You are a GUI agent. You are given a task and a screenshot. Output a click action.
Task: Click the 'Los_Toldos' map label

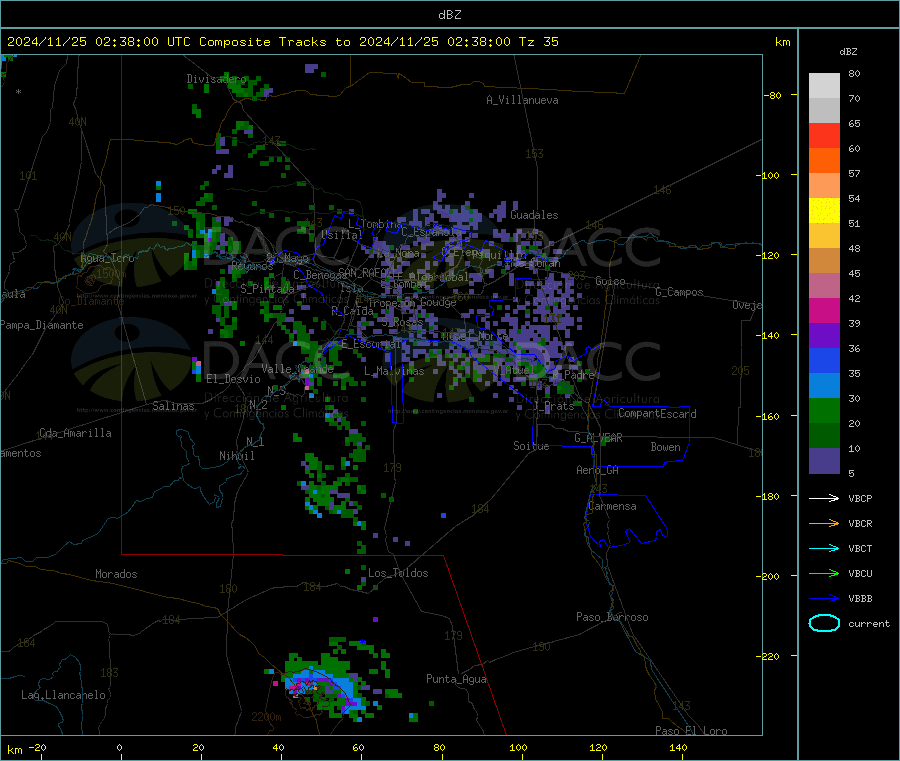coord(398,573)
